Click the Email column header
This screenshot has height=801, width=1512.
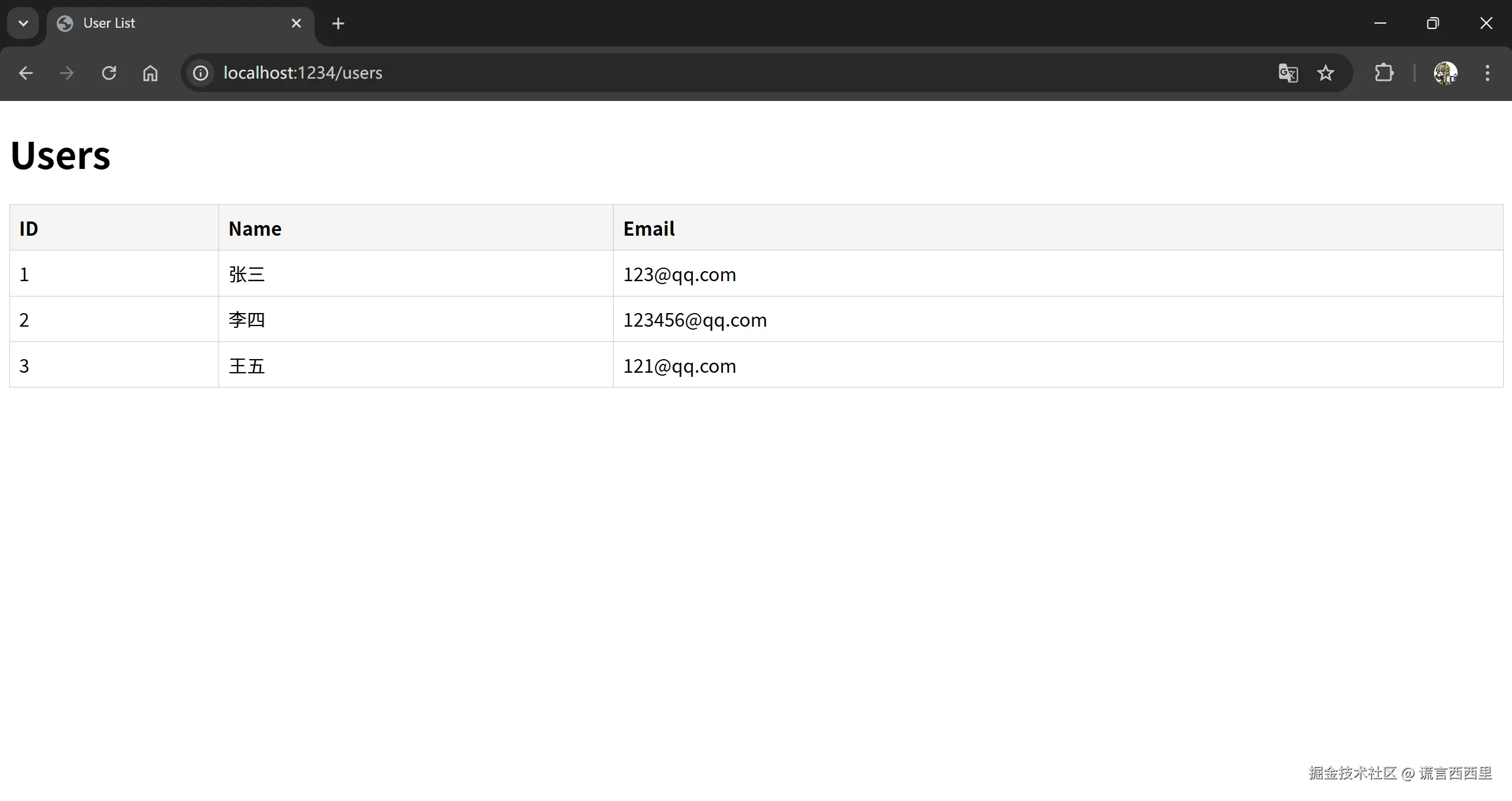tap(649, 228)
